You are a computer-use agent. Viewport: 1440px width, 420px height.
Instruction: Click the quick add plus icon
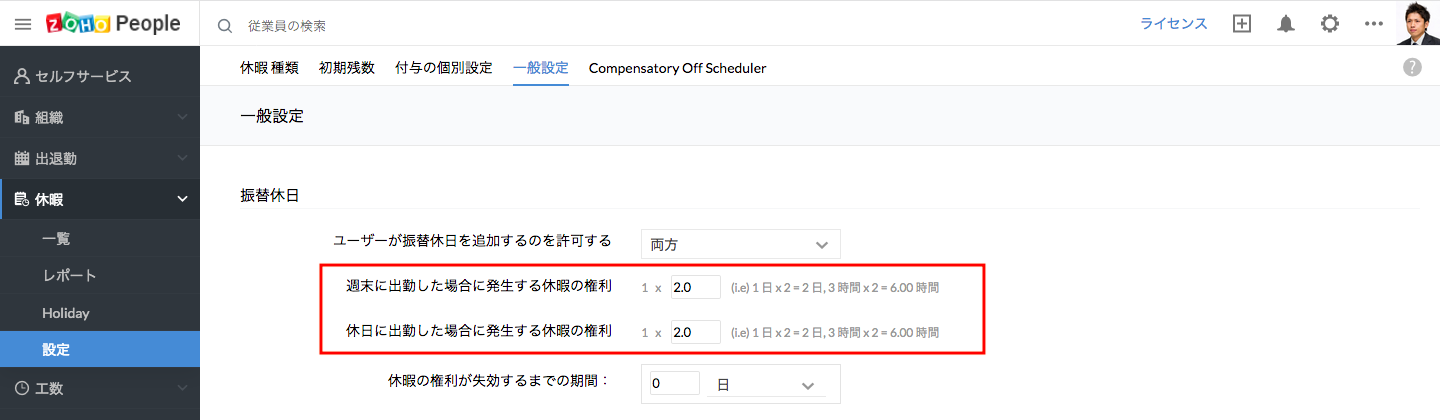click(x=1242, y=24)
